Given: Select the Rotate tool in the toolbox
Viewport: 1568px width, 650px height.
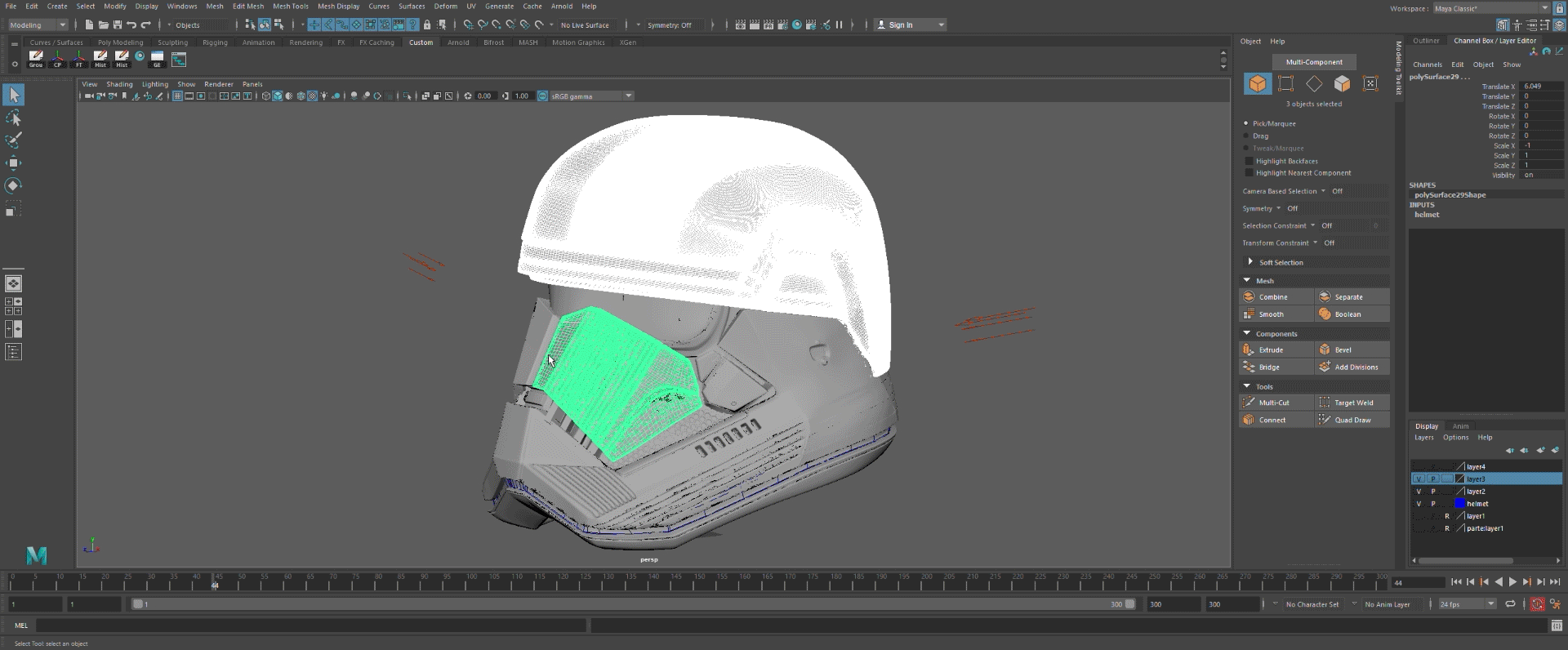Looking at the screenshot, I should point(13,185).
